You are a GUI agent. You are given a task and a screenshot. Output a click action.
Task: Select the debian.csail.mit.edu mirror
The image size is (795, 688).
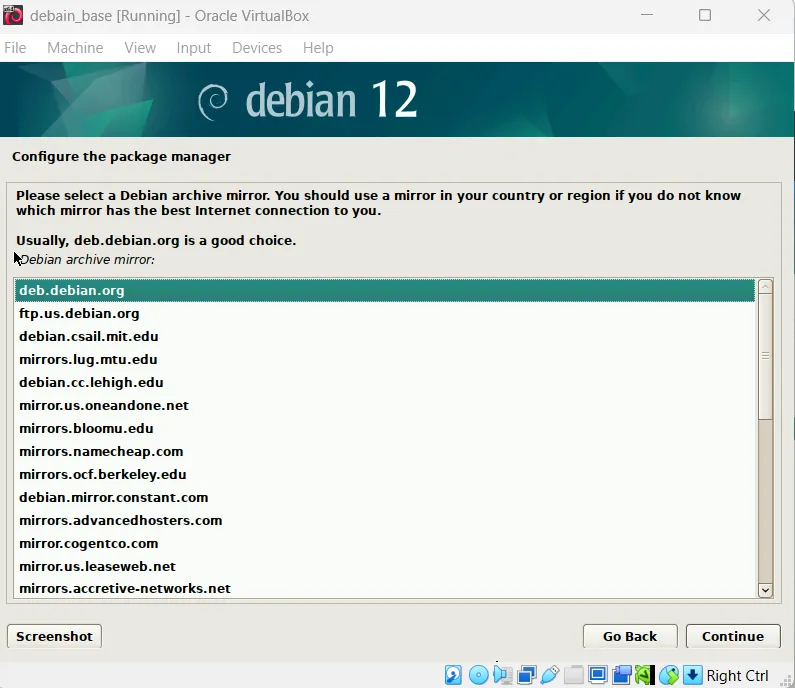click(384, 336)
